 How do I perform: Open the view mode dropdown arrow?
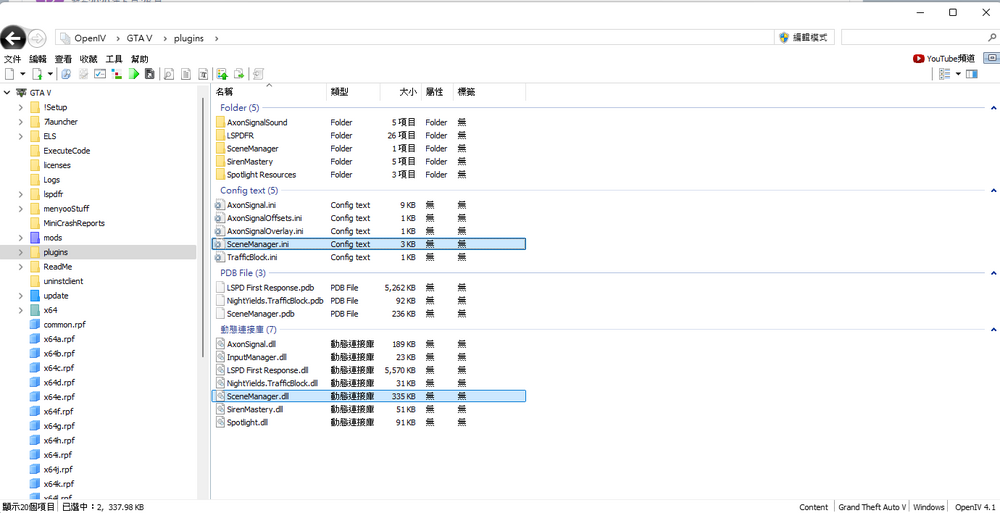point(958,74)
